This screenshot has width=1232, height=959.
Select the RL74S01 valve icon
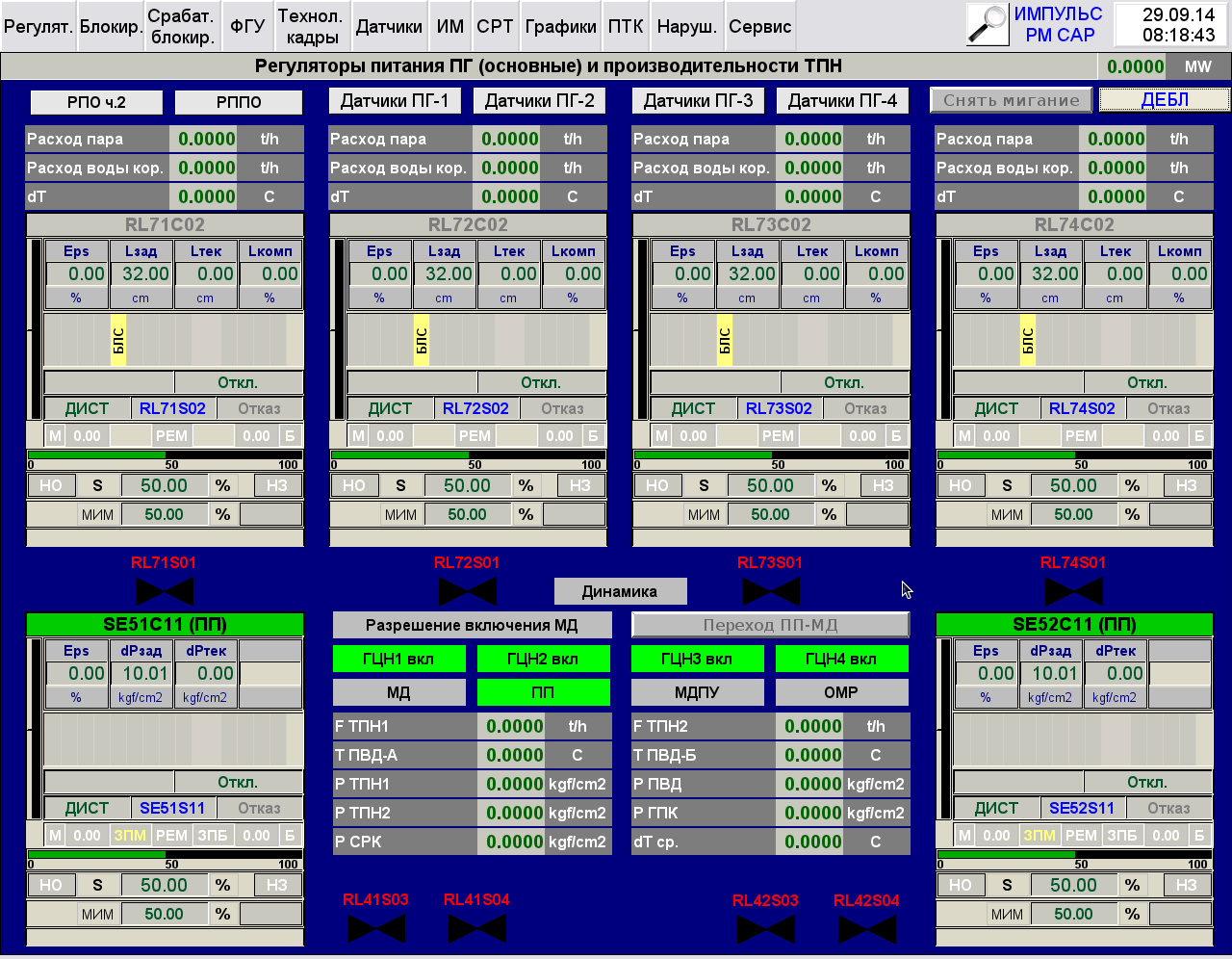tap(1074, 591)
